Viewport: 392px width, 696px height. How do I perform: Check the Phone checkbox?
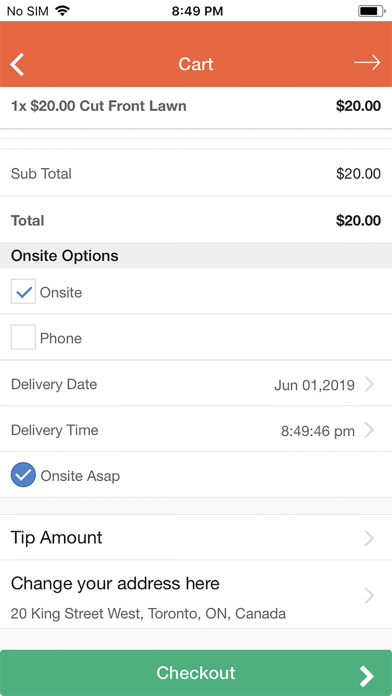(x=23, y=337)
